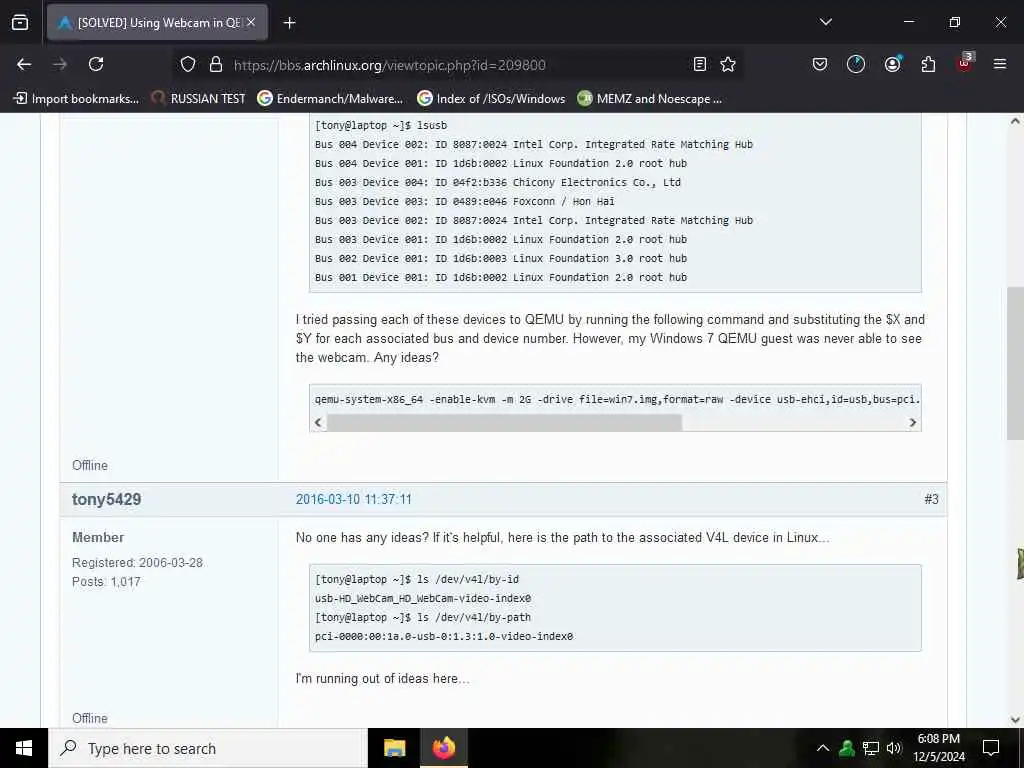The width and height of the screenshot is (1024, 768).
Task: Click Firefox taskbar icon
Action: click(x=443, y=748)
